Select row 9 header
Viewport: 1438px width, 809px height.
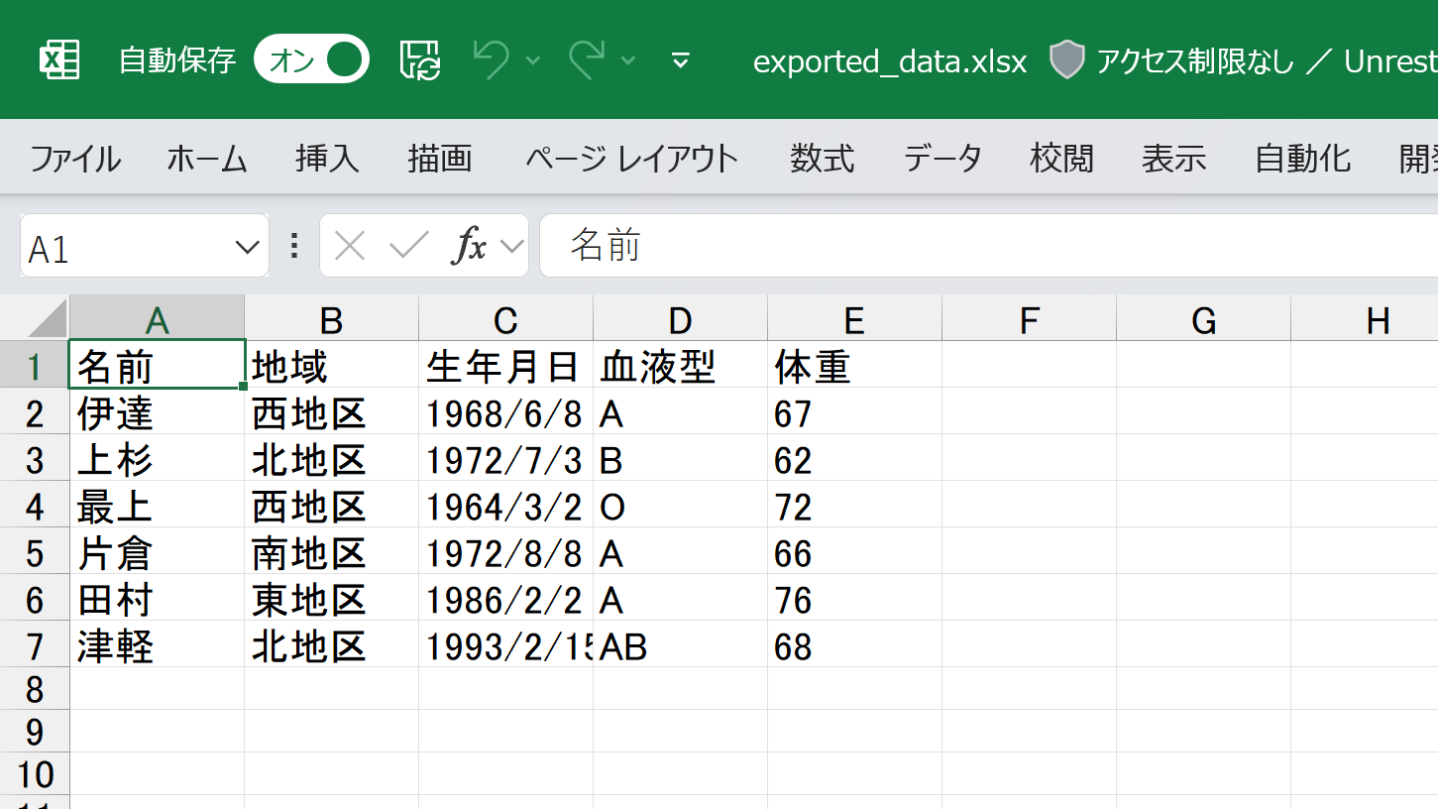pos(34,732)
